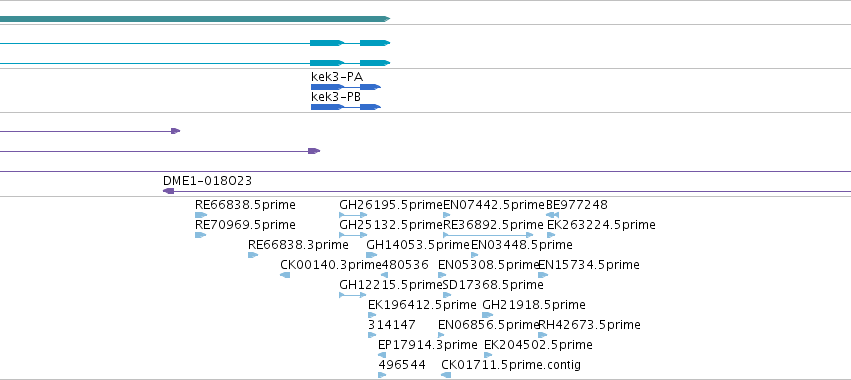
Task: Click the CK01711.5prime.contig feature arrow
Action: point(446,376)
